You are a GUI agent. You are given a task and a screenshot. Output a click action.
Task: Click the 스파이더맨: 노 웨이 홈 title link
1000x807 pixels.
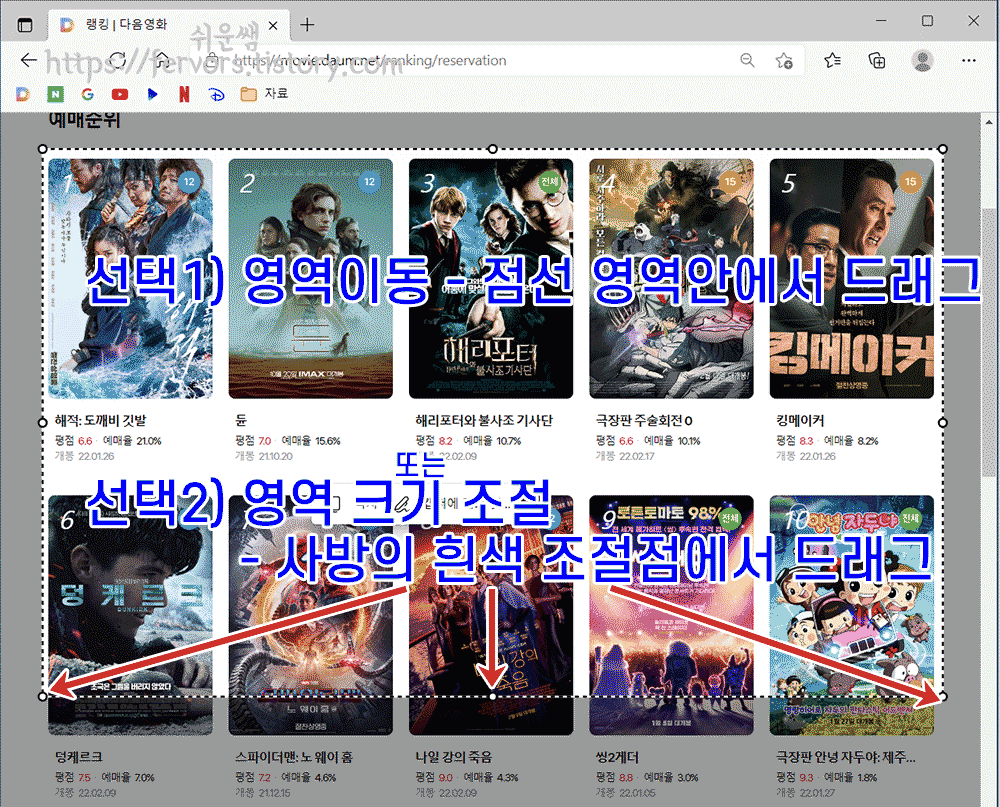[x=294, y=757]
